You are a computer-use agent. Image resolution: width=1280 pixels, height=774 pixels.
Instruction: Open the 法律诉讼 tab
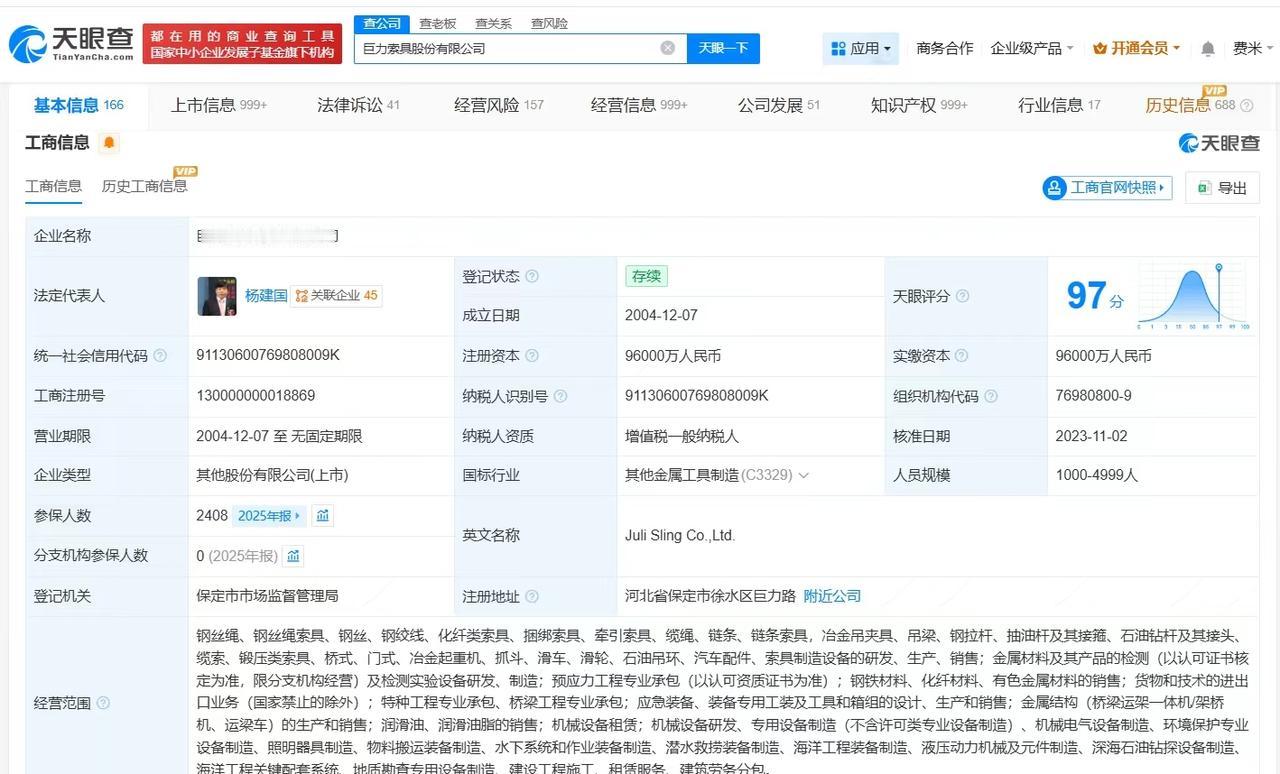click(358, 105)
